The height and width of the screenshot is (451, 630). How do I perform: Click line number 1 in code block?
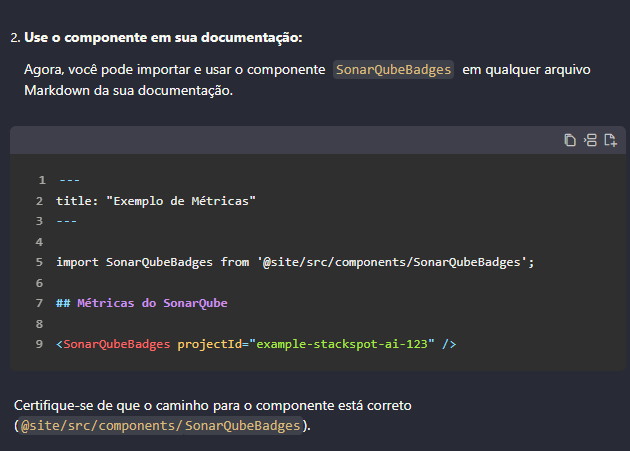42,180
